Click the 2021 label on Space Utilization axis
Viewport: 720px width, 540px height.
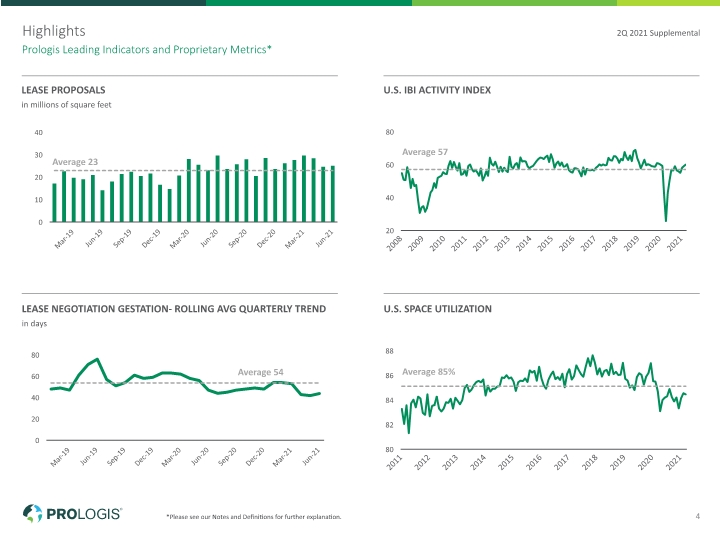pyautogui.click(x=674, y=462)
